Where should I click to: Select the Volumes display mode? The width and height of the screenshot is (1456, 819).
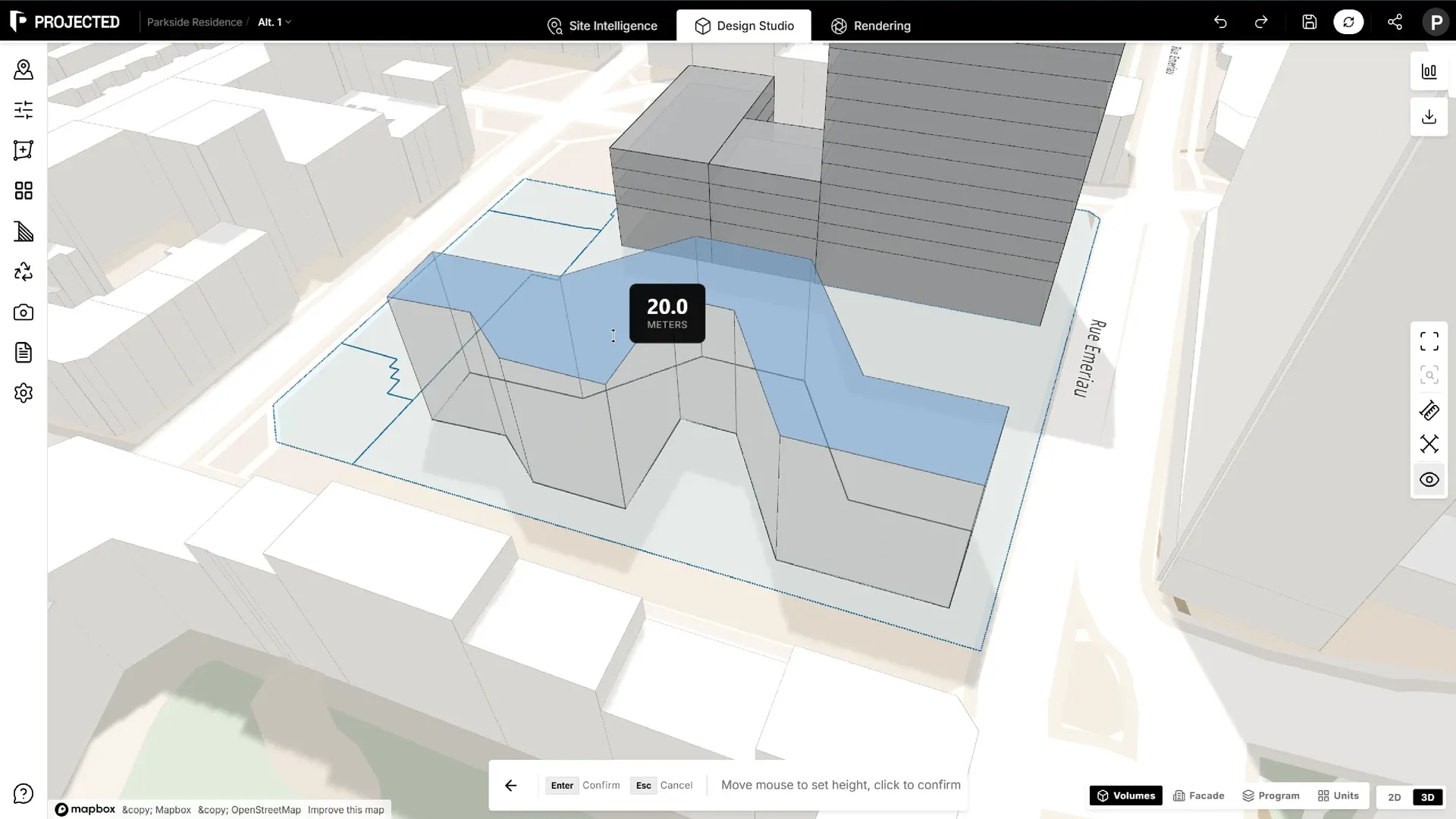click(x=1126, y=795)
